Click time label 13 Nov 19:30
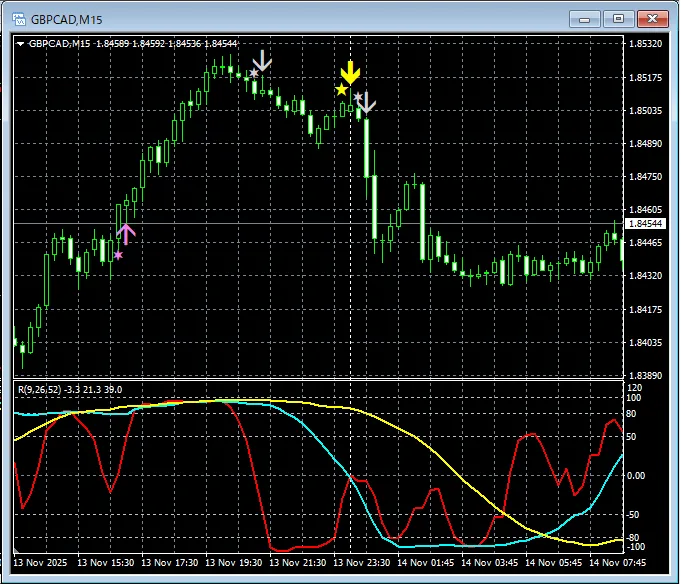681x584 pixels. (234, 563)
